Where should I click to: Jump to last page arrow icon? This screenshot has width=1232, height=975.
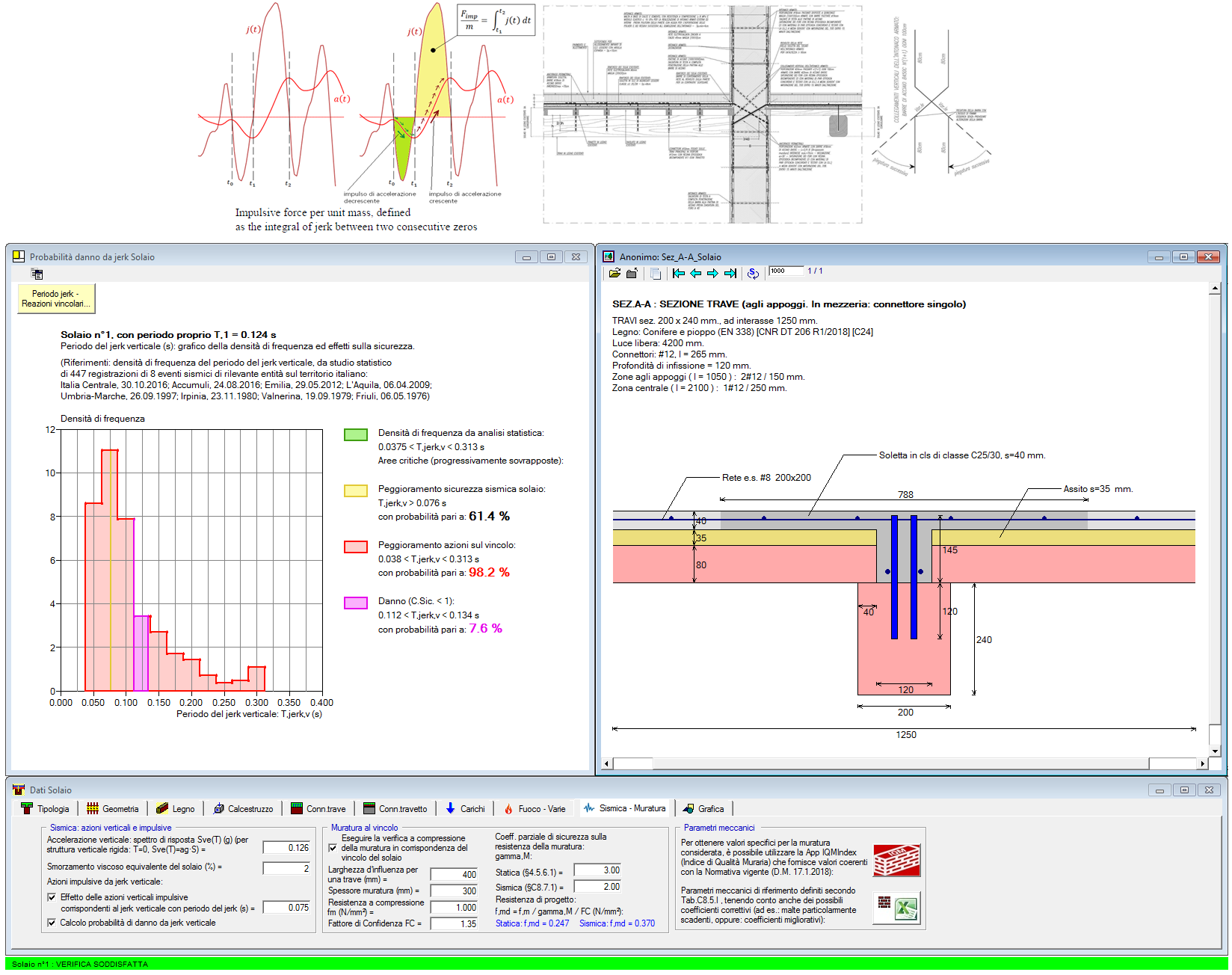(730, 274)
